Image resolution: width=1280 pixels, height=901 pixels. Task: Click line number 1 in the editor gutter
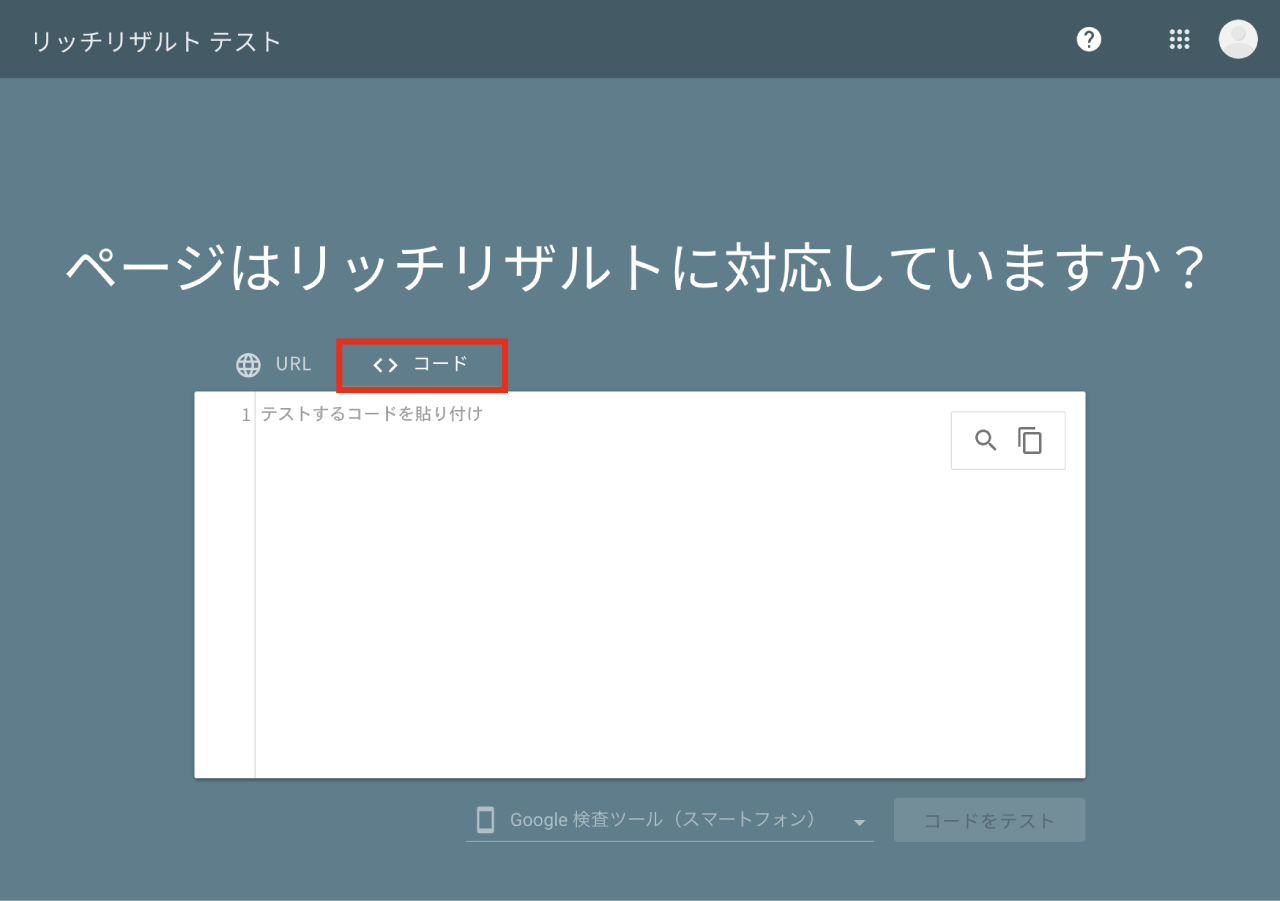(x=246, y=415)
